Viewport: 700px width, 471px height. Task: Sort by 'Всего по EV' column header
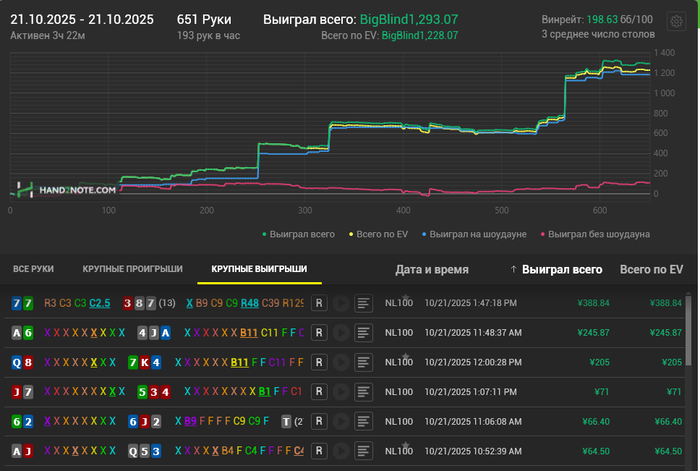651,269
